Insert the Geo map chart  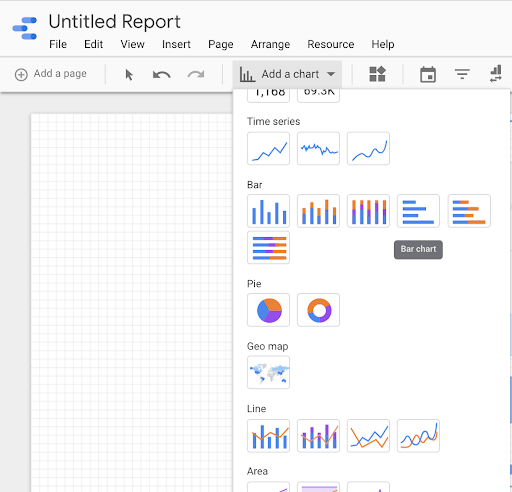pos(268,372)
